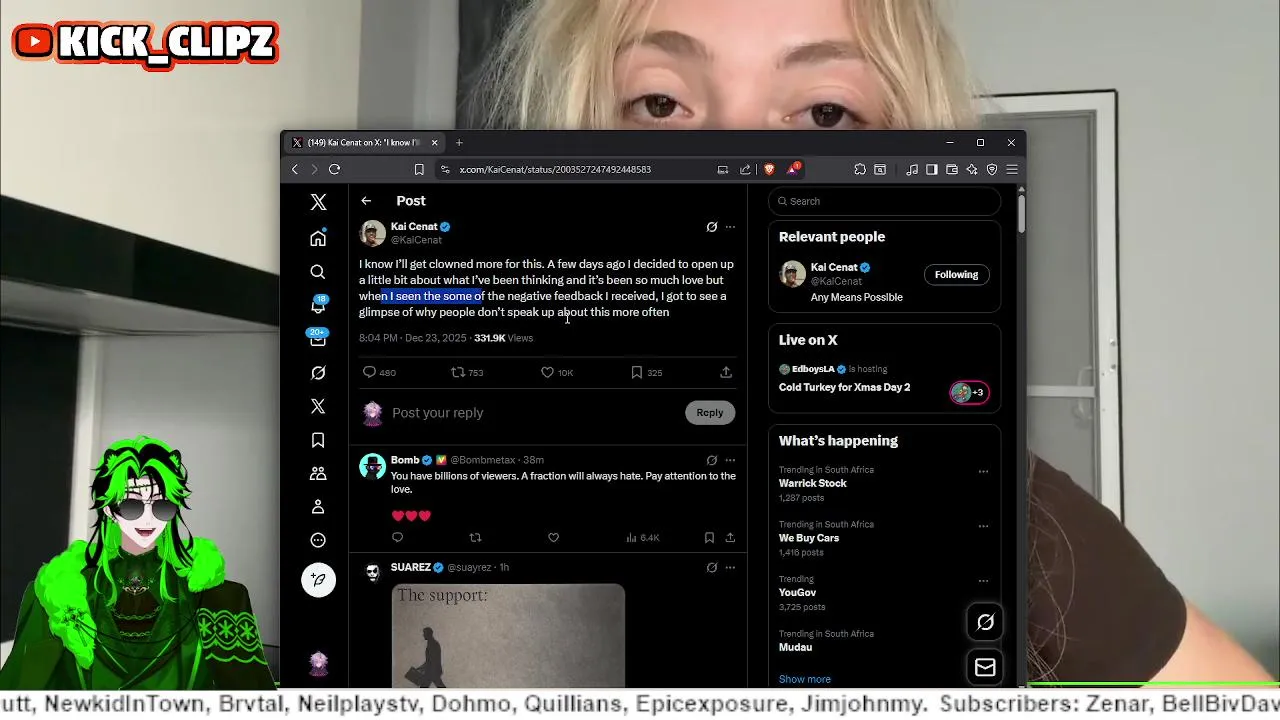1280x720 pixels.
Task: Reload the page in the browser
Action: 334,170
